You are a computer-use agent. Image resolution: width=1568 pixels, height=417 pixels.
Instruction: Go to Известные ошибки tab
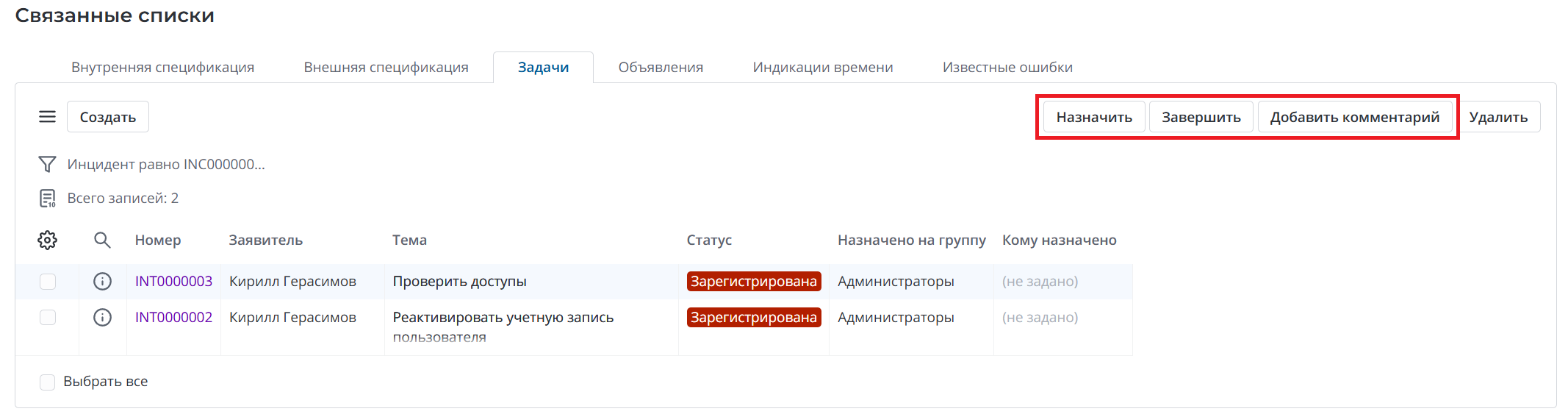[x=1007, y=68]
